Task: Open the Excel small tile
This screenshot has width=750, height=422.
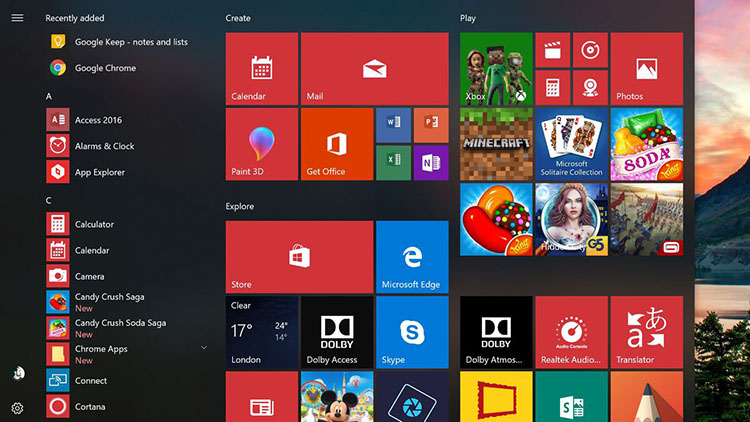Action: point(393,163)
